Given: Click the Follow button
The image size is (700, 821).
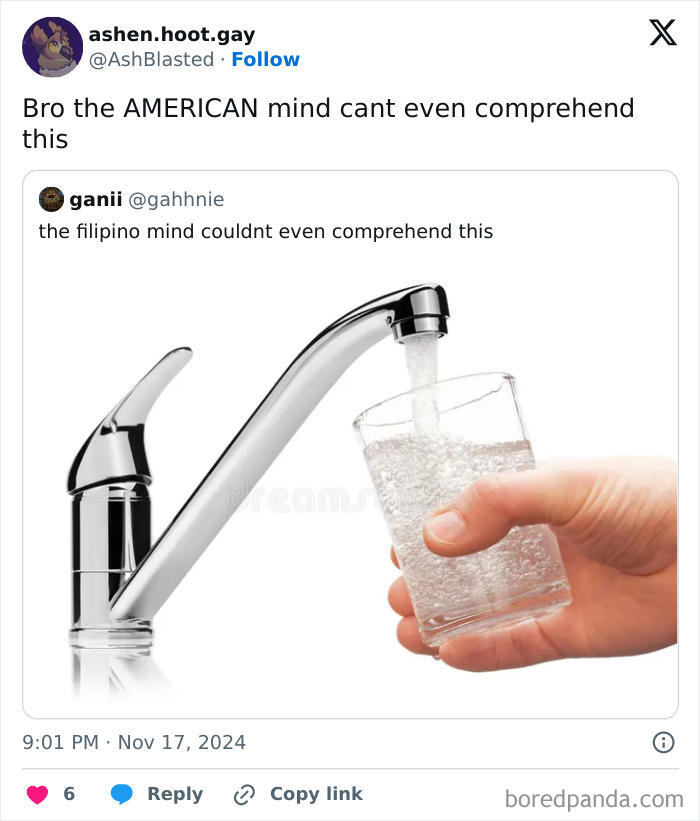Looking at the screenshot, I should (266, 59).
